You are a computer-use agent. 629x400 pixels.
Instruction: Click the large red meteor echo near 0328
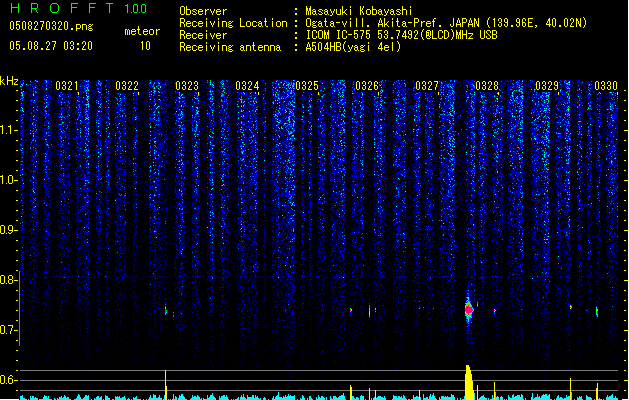(x=469, y=310)
